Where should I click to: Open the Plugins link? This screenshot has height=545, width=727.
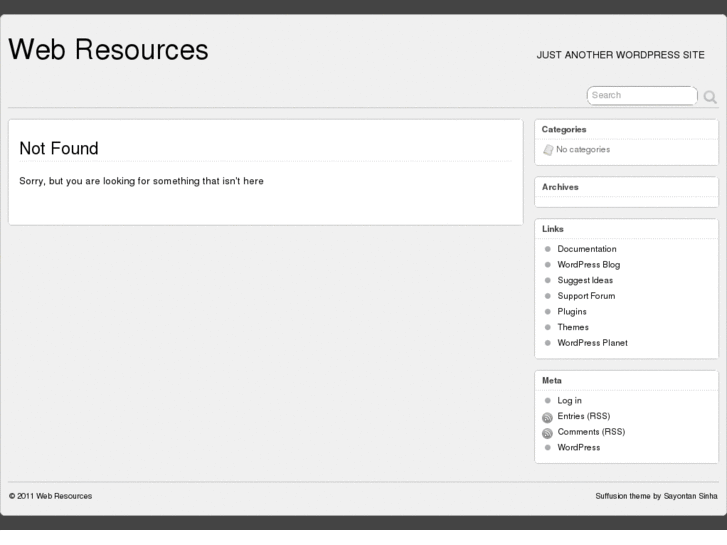pos(572,312)
